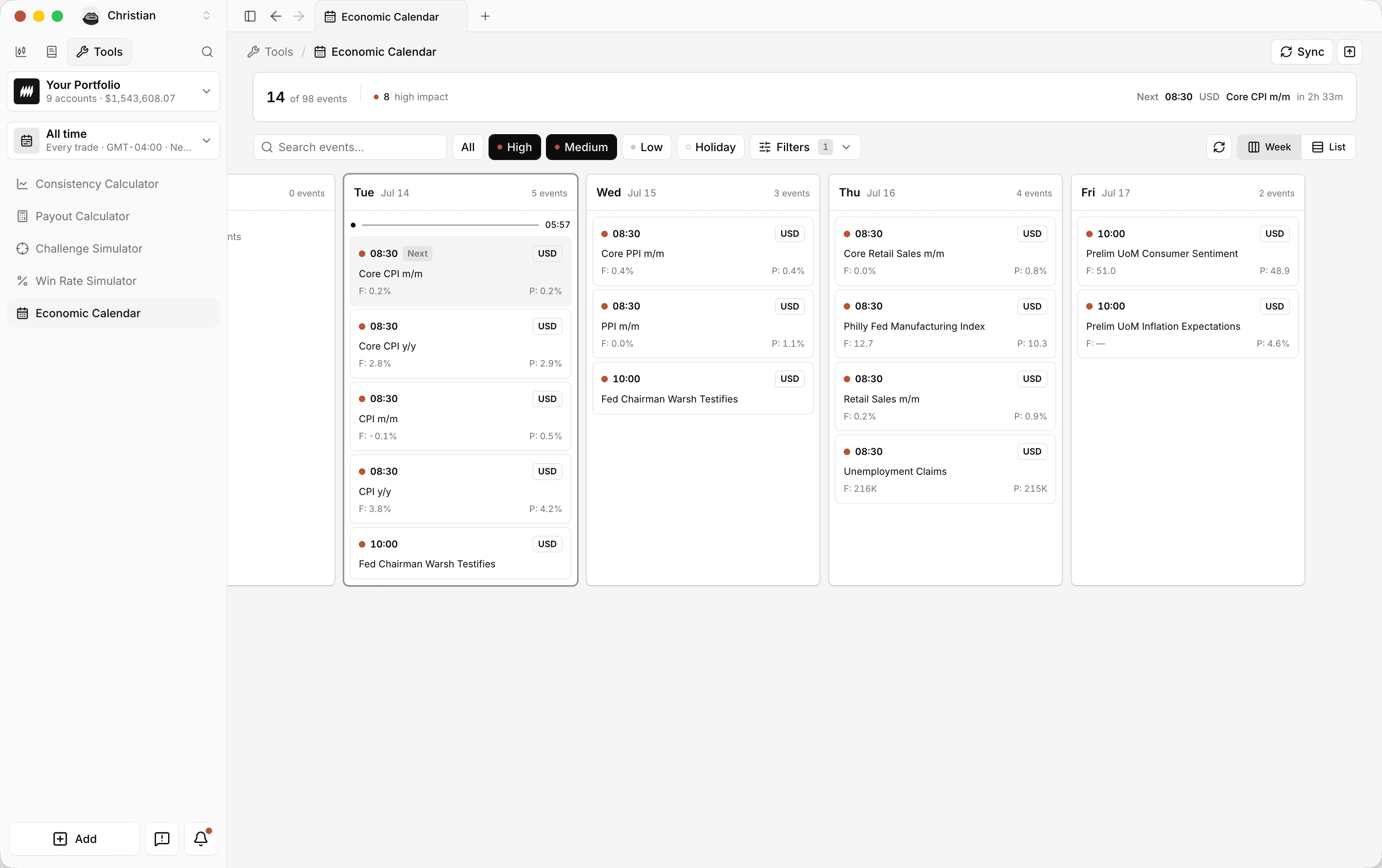The height and width of the screenshot is (868, 1382).
Task: Click the Tue Jul 14 column header
Action: pos(460,193)
